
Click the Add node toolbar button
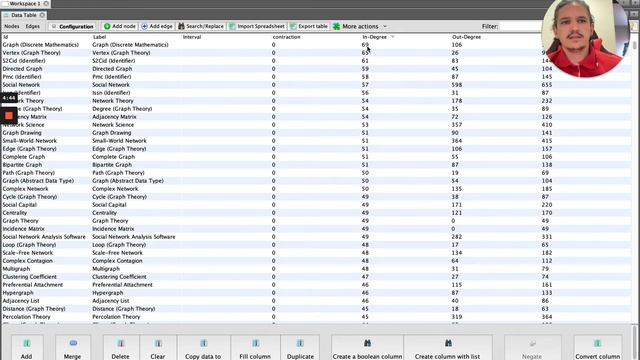point(119,26)
